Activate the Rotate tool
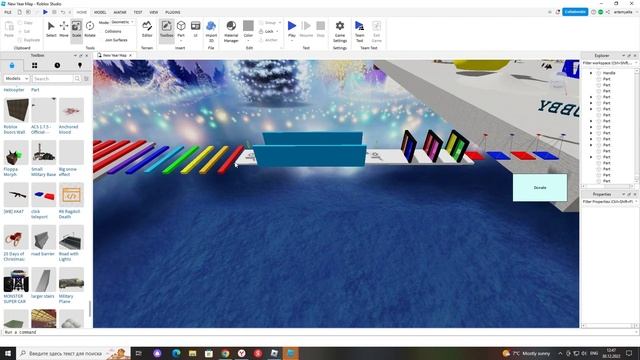This screenshot has height=360, width=640. point(90,29)
